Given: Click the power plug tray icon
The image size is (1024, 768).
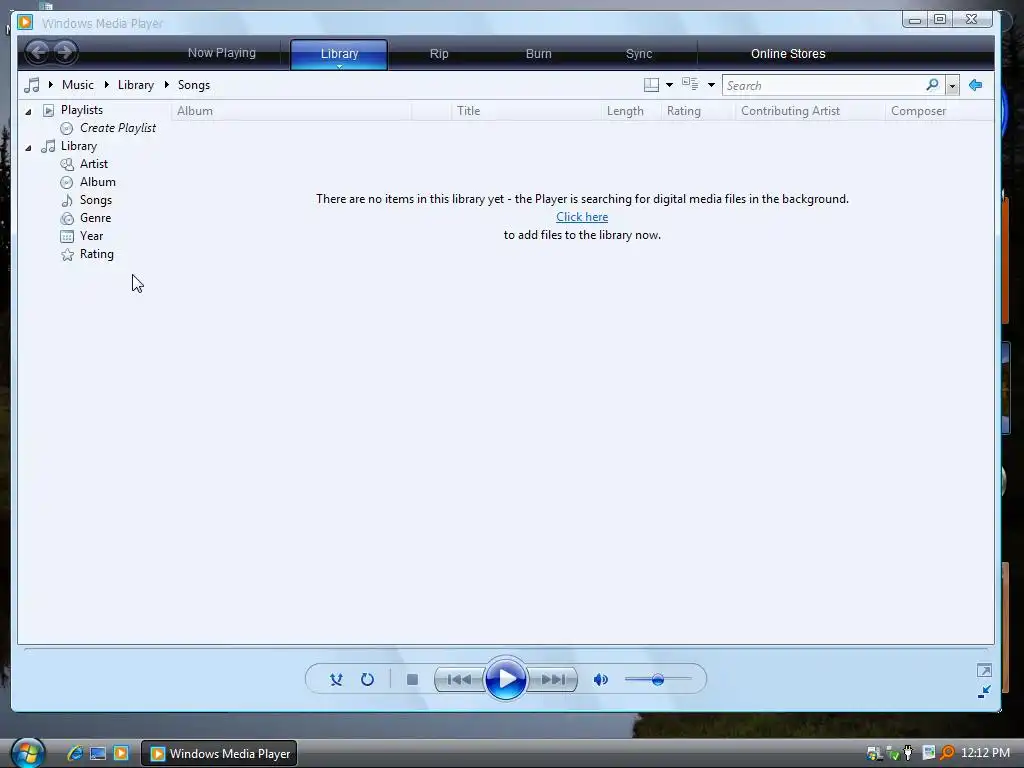Looking at the screenshot, I should tap(908, 754).
